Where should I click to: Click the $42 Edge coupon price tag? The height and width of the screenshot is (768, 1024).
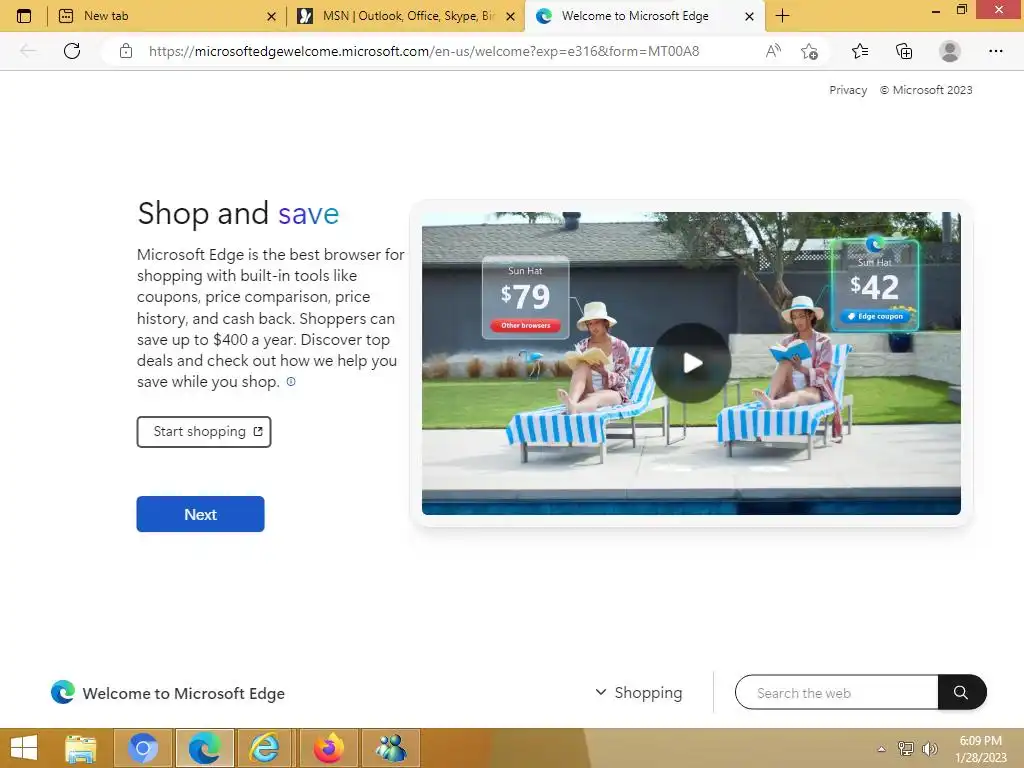point(875,285)
